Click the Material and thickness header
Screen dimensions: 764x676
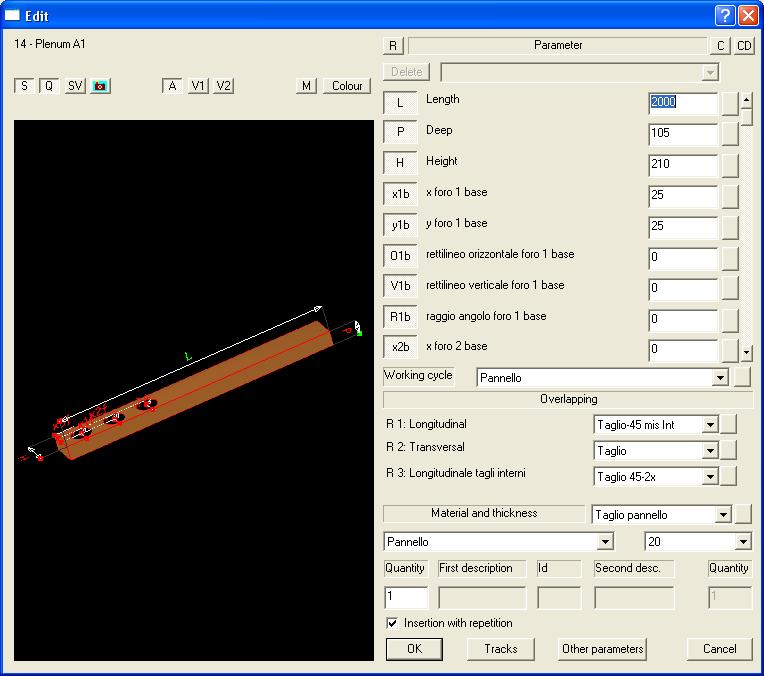[484, 513]
